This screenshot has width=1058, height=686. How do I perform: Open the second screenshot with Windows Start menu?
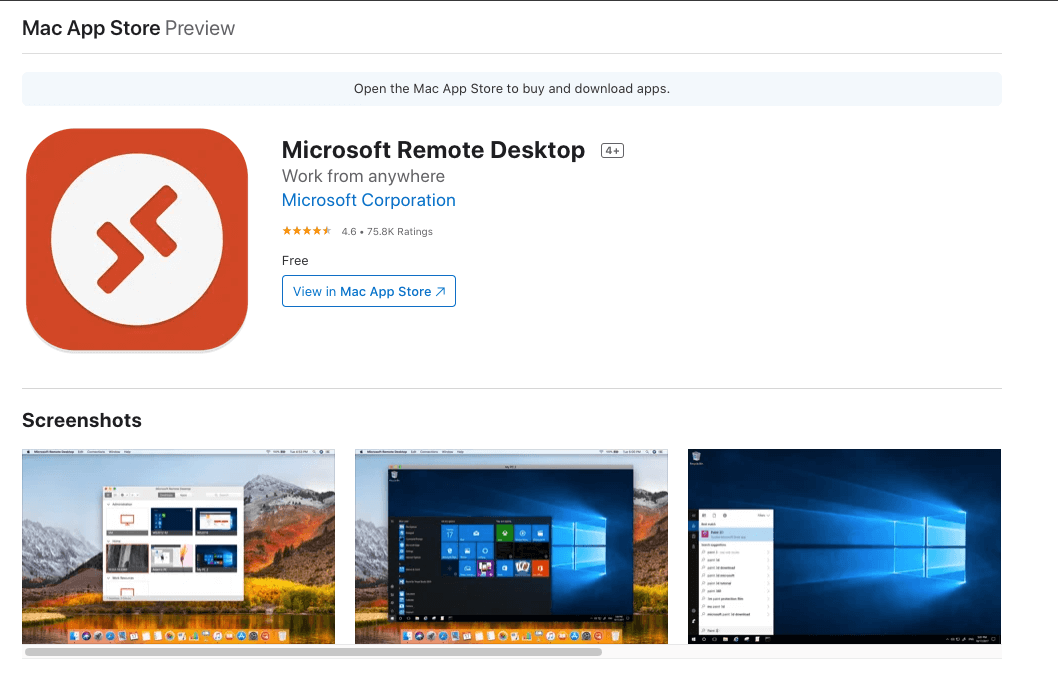[511, 546]
